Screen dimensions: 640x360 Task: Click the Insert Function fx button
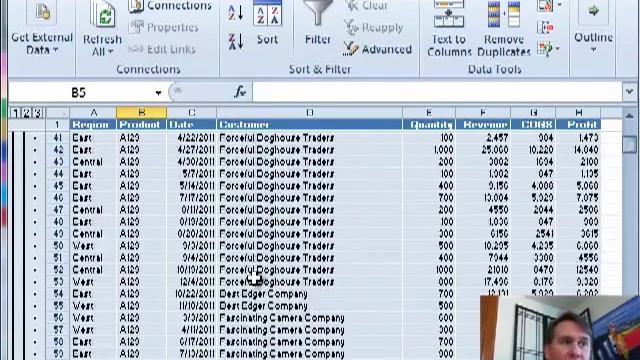coord(240,92)
